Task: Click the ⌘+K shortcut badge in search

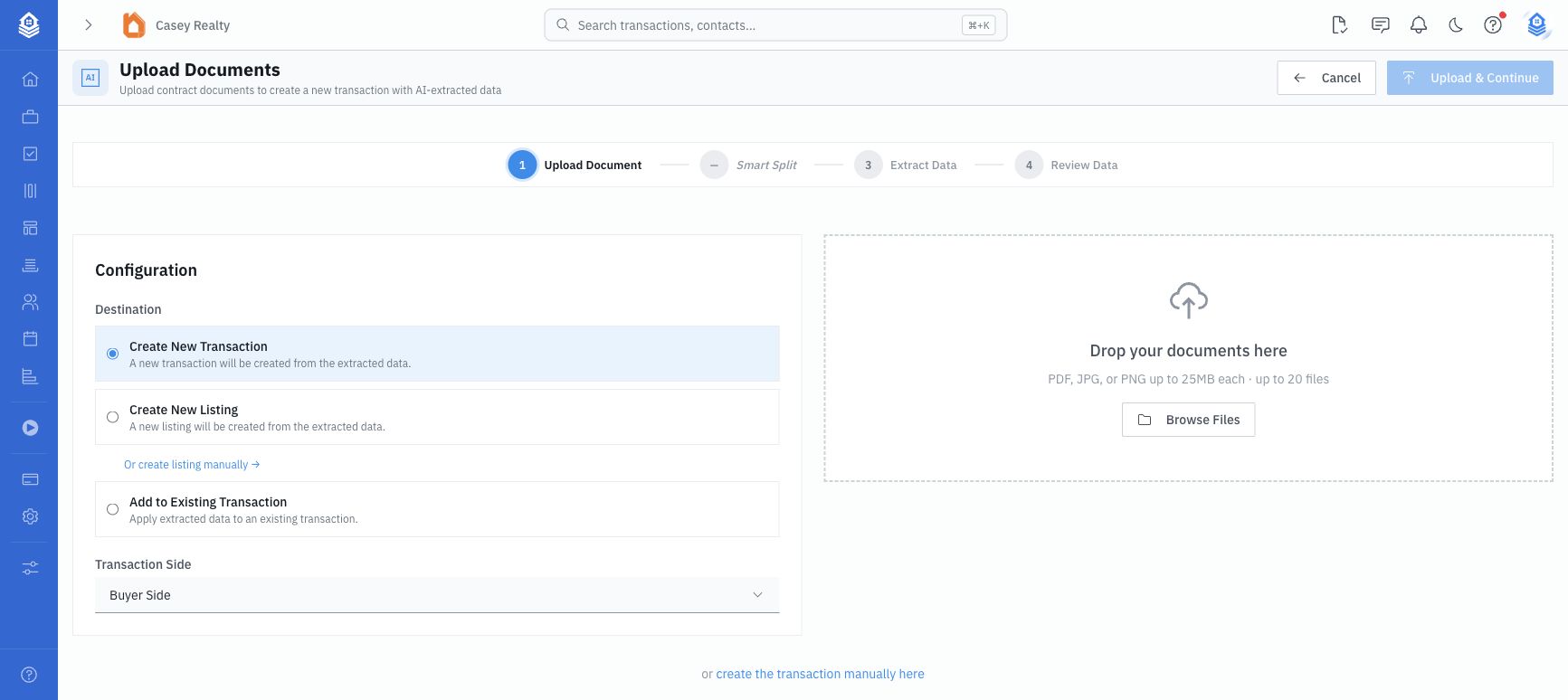Action: (978, 25)
